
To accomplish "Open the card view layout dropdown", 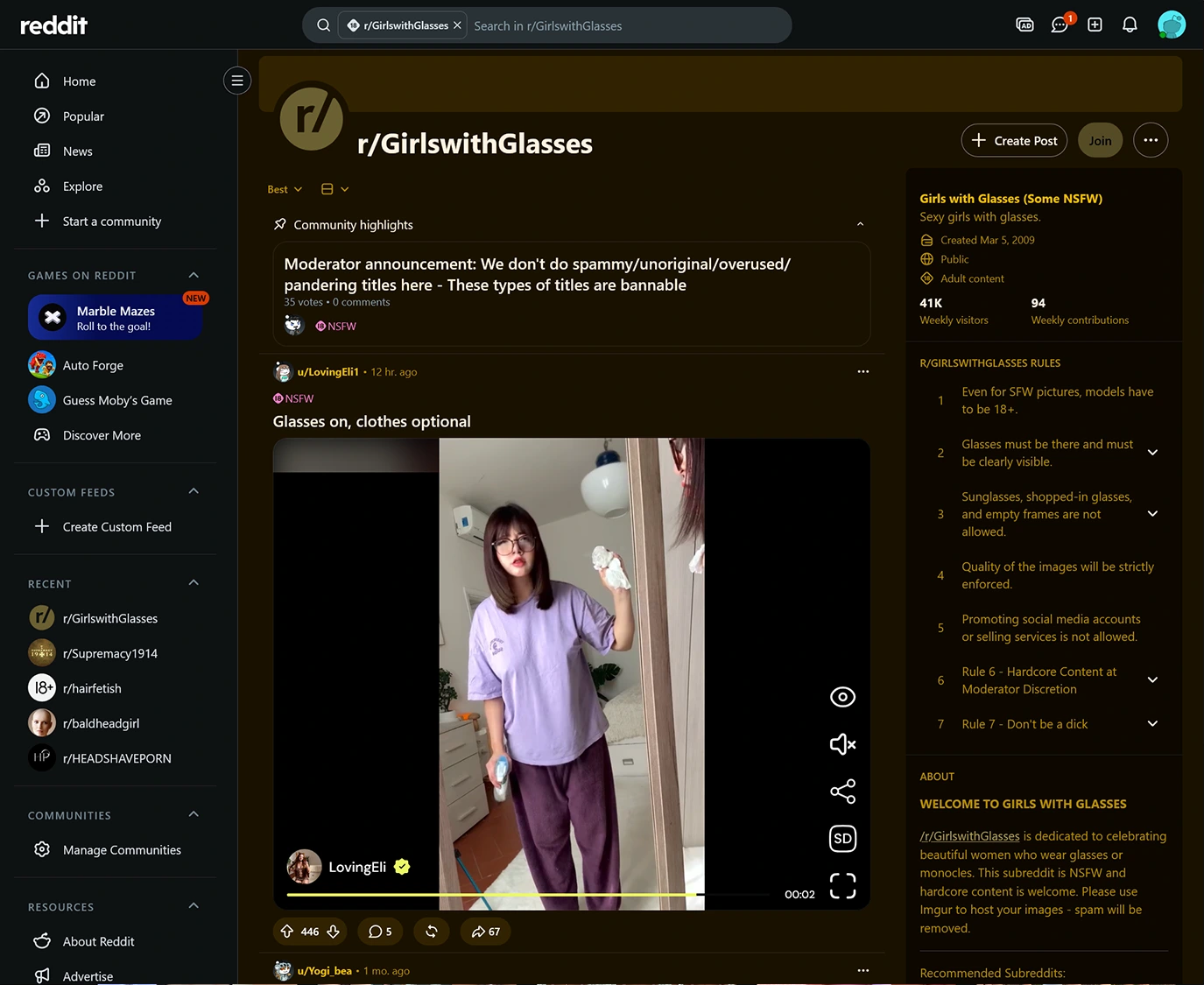I will pyautogui.click(x=334, y=189).
